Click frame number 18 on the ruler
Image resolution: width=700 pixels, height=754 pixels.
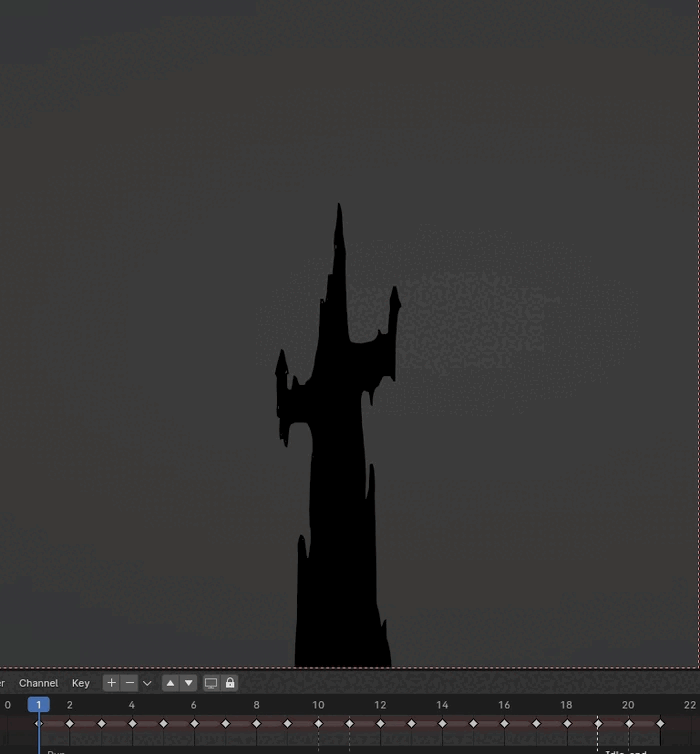coord(566,705)
